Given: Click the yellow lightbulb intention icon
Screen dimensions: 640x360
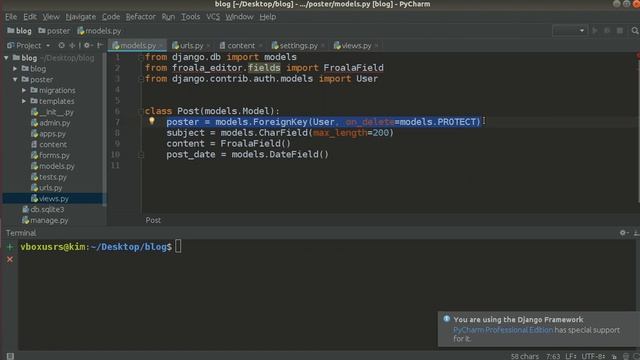Looking at the screenshot, I should coord(151,121).
